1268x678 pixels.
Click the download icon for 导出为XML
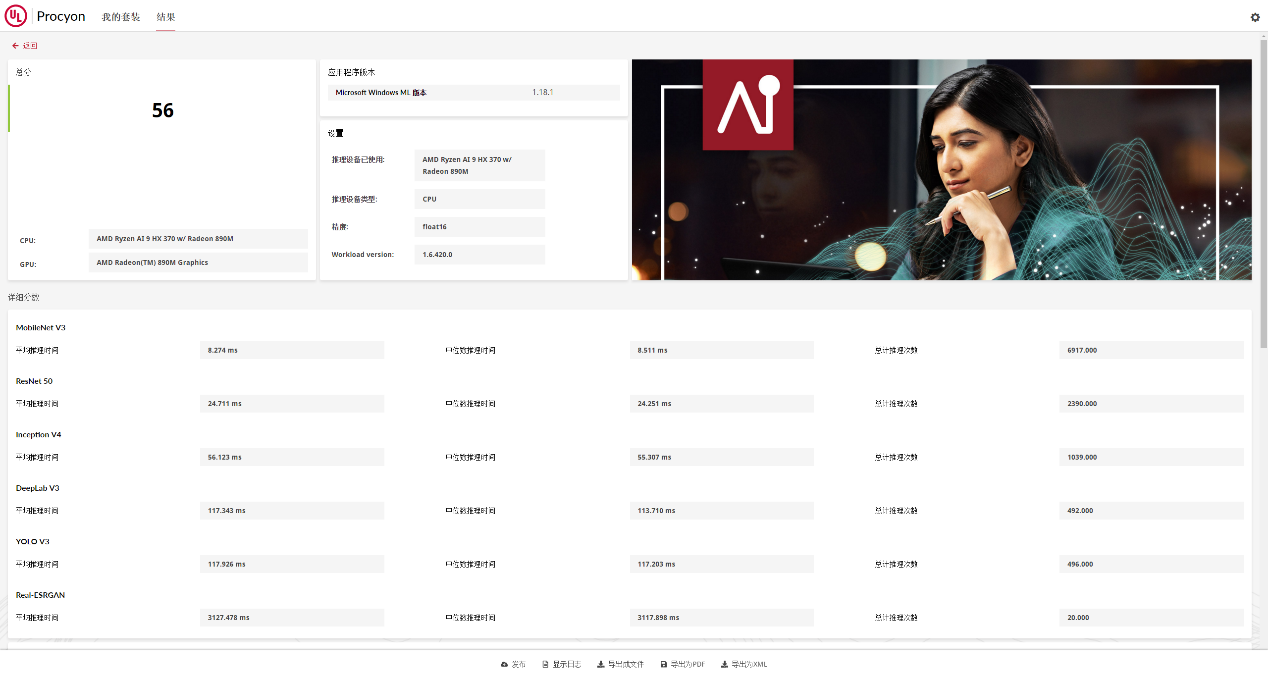[724, 664]
